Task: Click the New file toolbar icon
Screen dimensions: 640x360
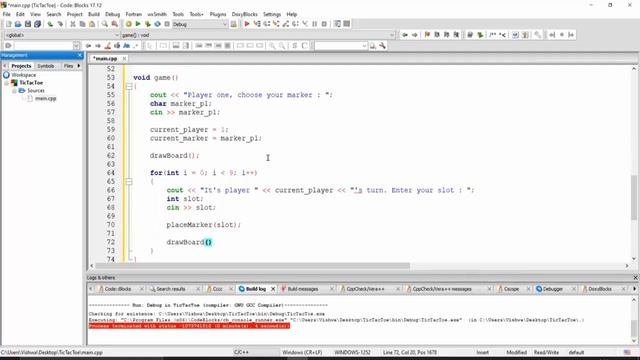Action: 8,24
